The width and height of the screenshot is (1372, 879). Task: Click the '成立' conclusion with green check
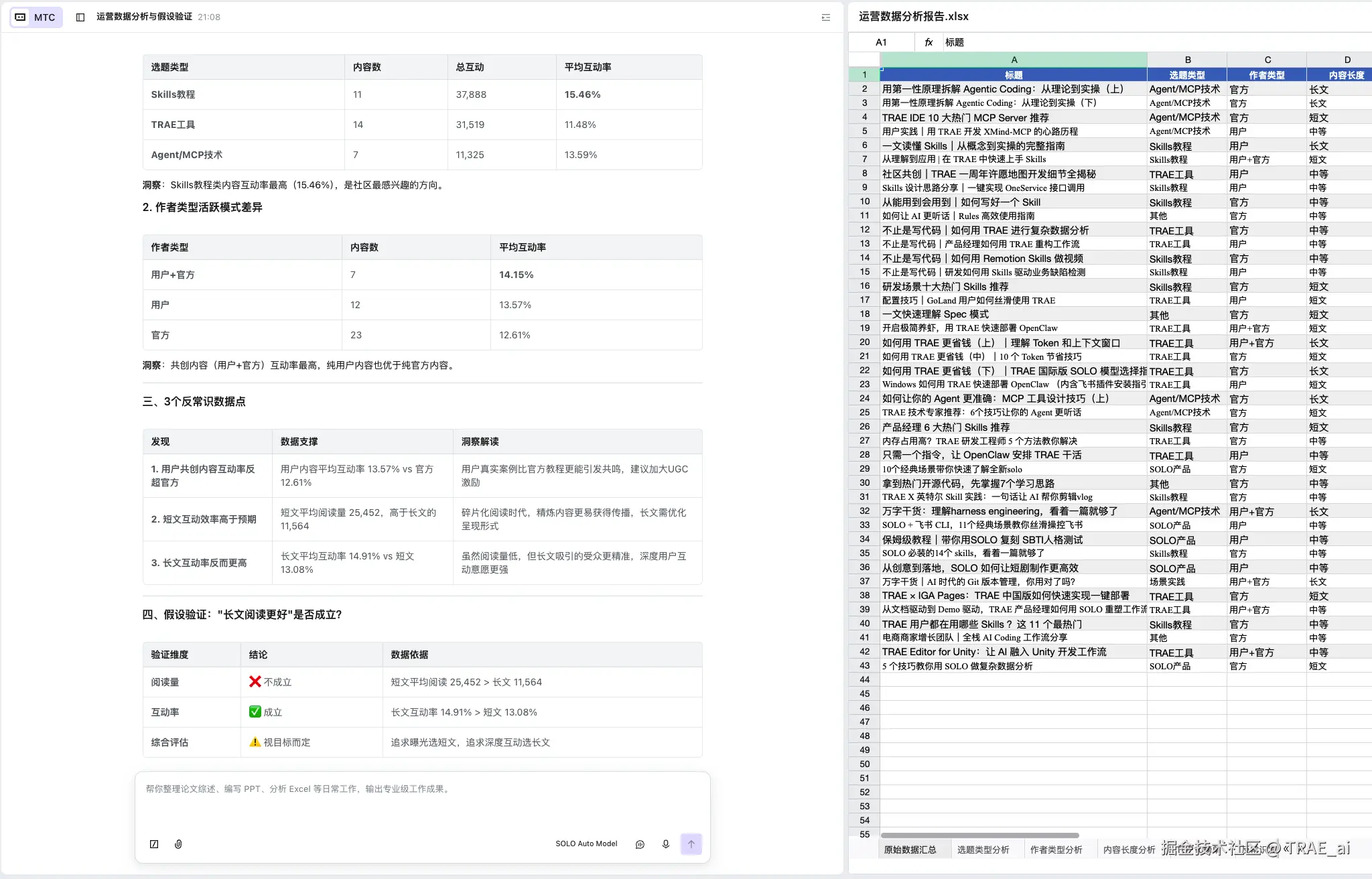pos(265,712)
